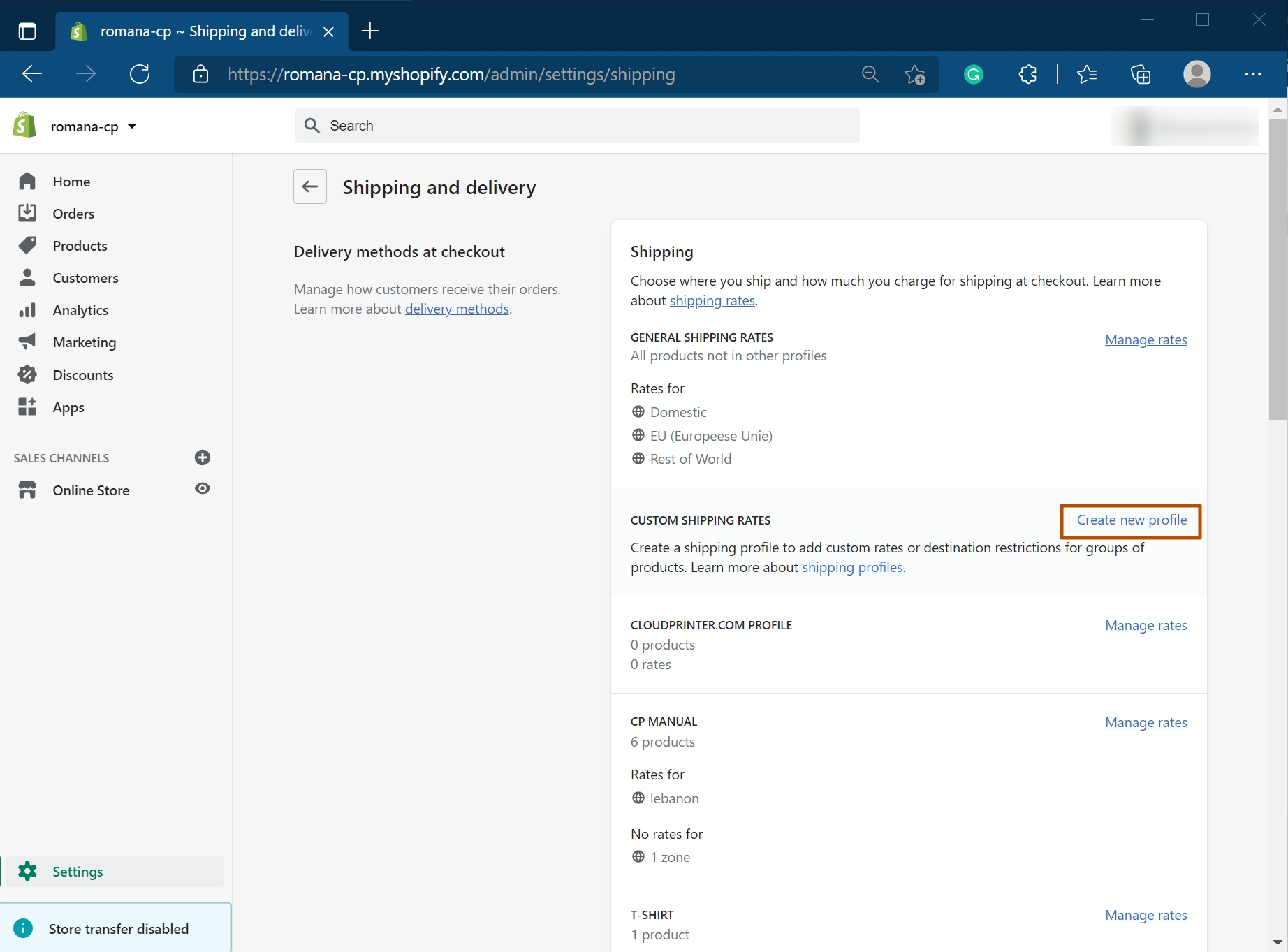Open a new browser tab

pos(370,31)
